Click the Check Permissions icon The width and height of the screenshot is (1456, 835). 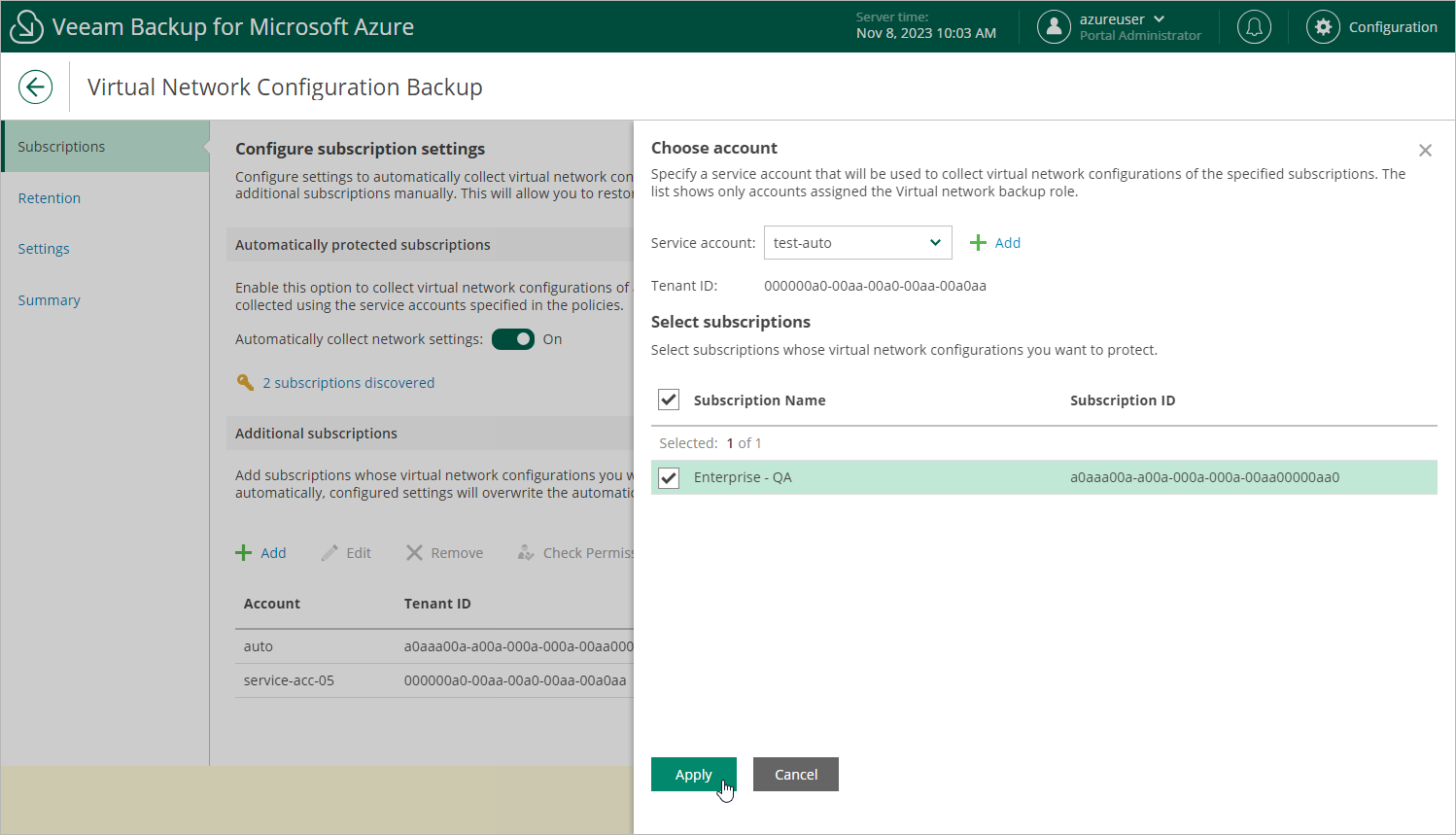[x=526, y=553]
